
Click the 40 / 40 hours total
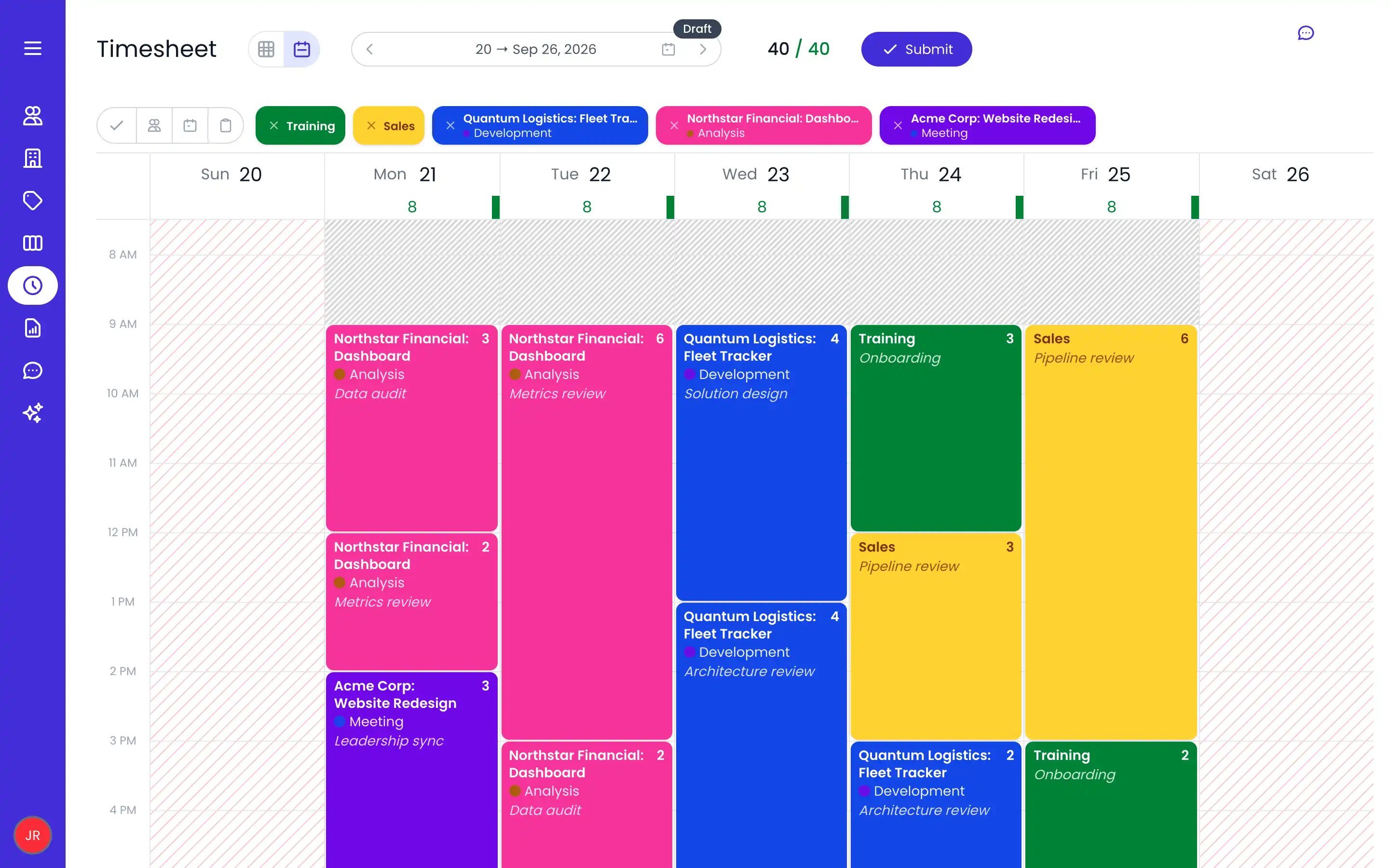[x=798, y=49]
